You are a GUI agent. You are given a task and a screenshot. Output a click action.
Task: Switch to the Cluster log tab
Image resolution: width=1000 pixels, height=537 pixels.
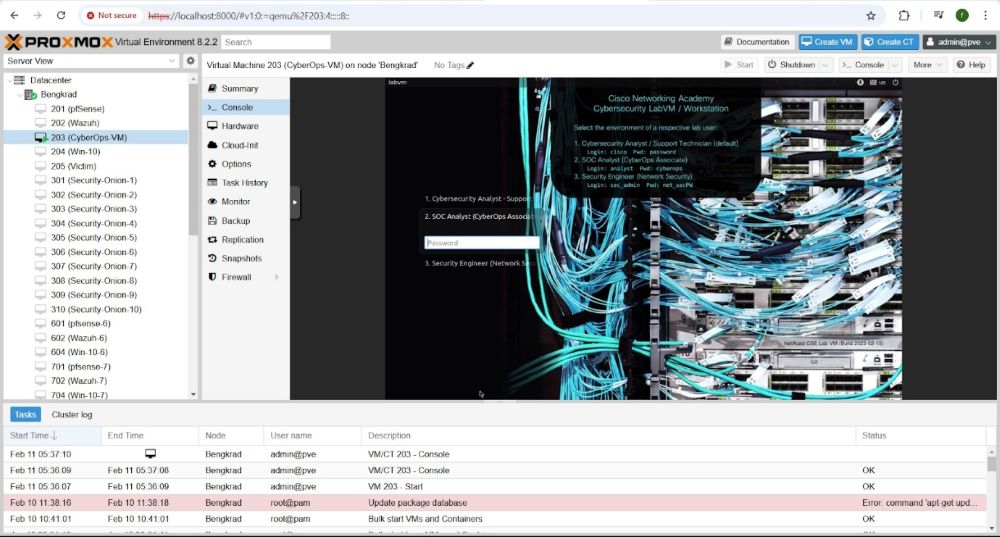pos(72,415)
